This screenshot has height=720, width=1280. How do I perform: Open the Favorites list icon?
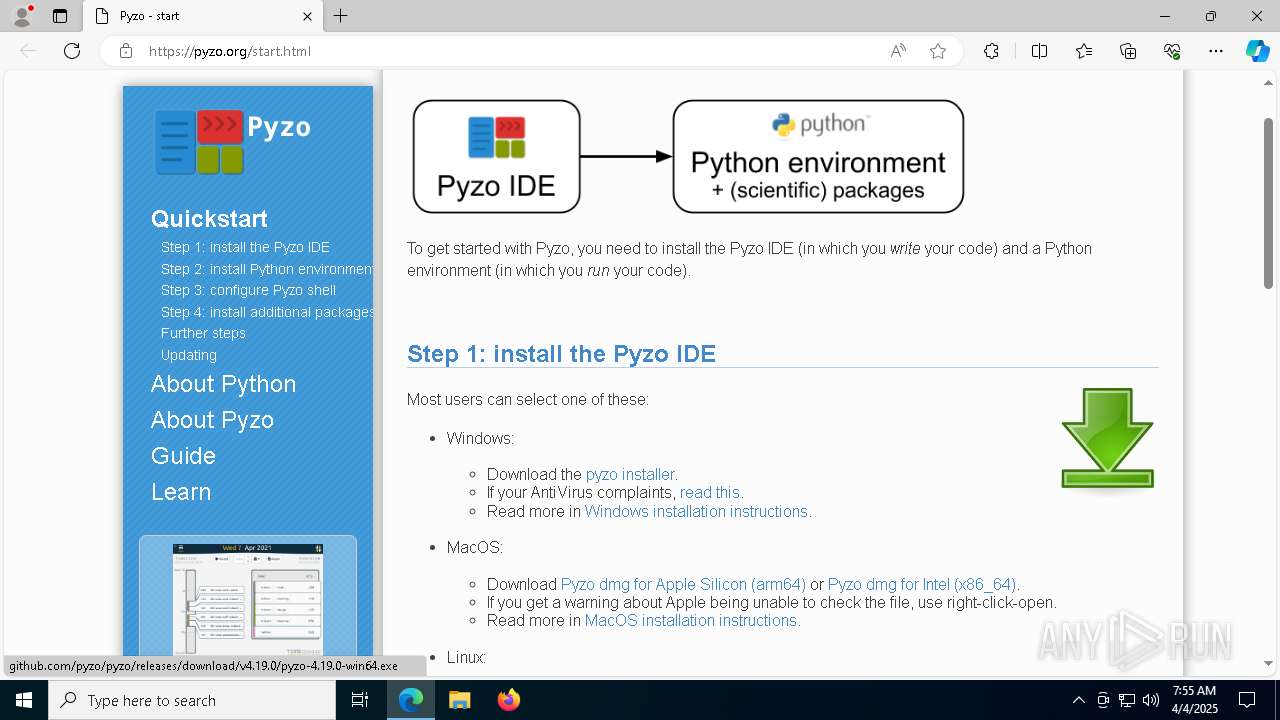(x=1084, y=51)
